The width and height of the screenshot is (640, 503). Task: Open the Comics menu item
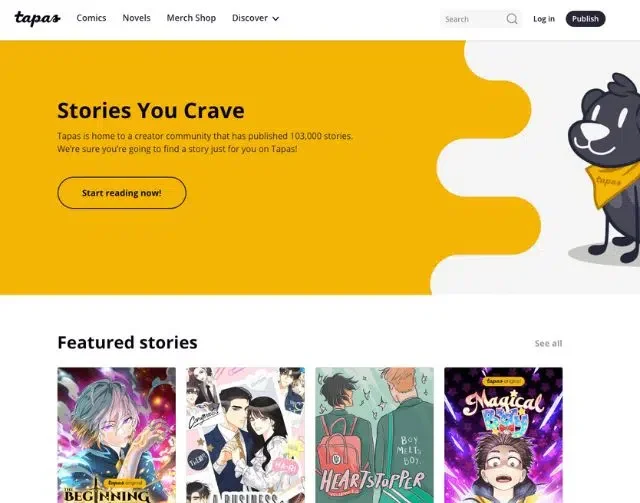pos(91,18)
